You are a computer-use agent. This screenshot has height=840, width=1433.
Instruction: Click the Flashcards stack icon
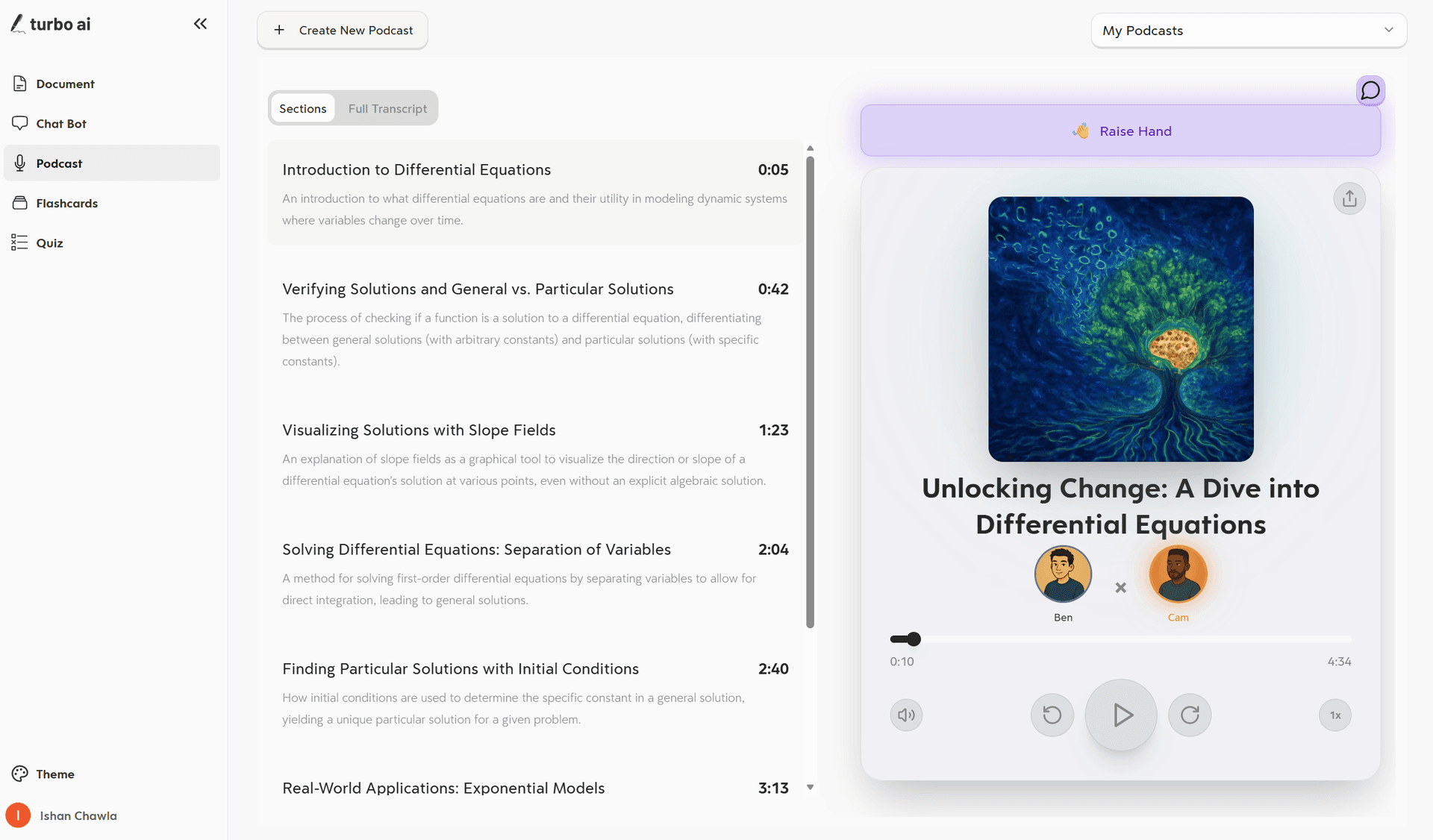click(x=20, y=203)
